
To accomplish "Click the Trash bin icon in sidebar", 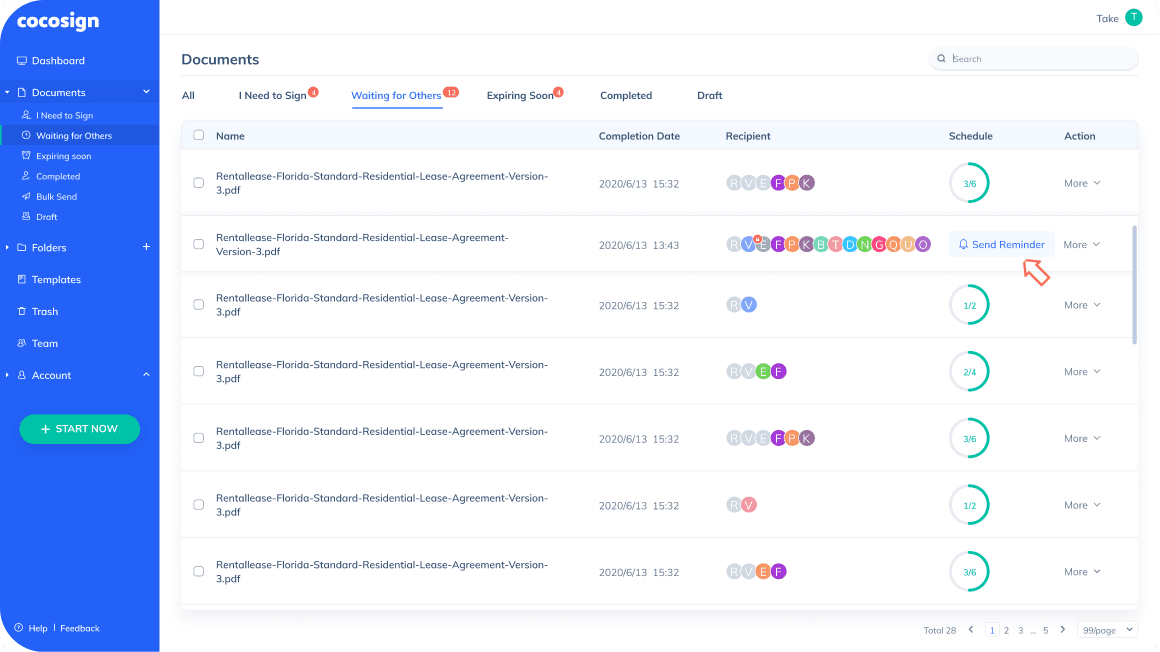I will click(22, 312).
